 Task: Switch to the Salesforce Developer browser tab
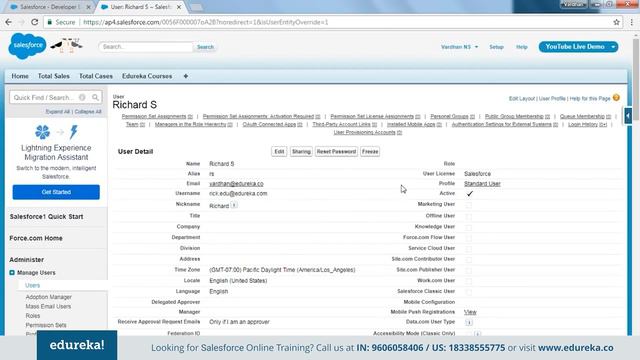49,7
